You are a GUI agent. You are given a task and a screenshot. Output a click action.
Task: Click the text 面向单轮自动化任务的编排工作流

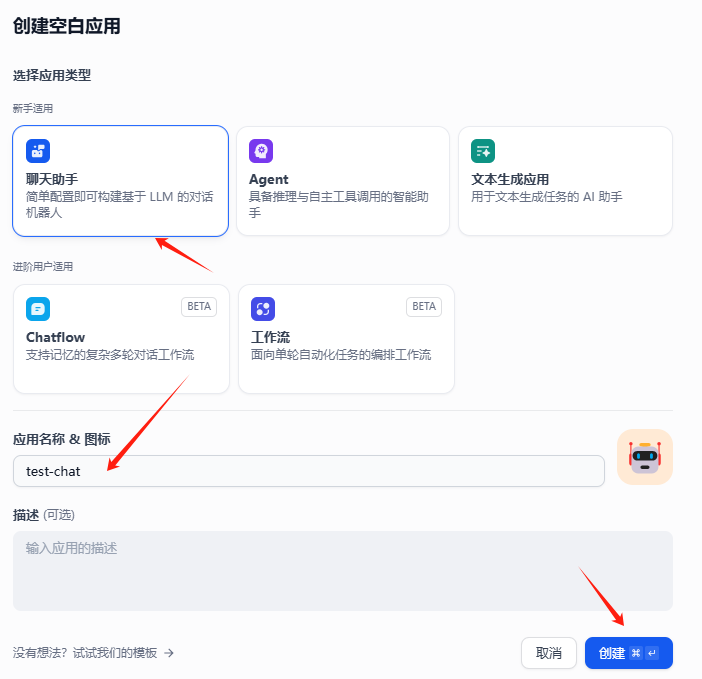341,354
